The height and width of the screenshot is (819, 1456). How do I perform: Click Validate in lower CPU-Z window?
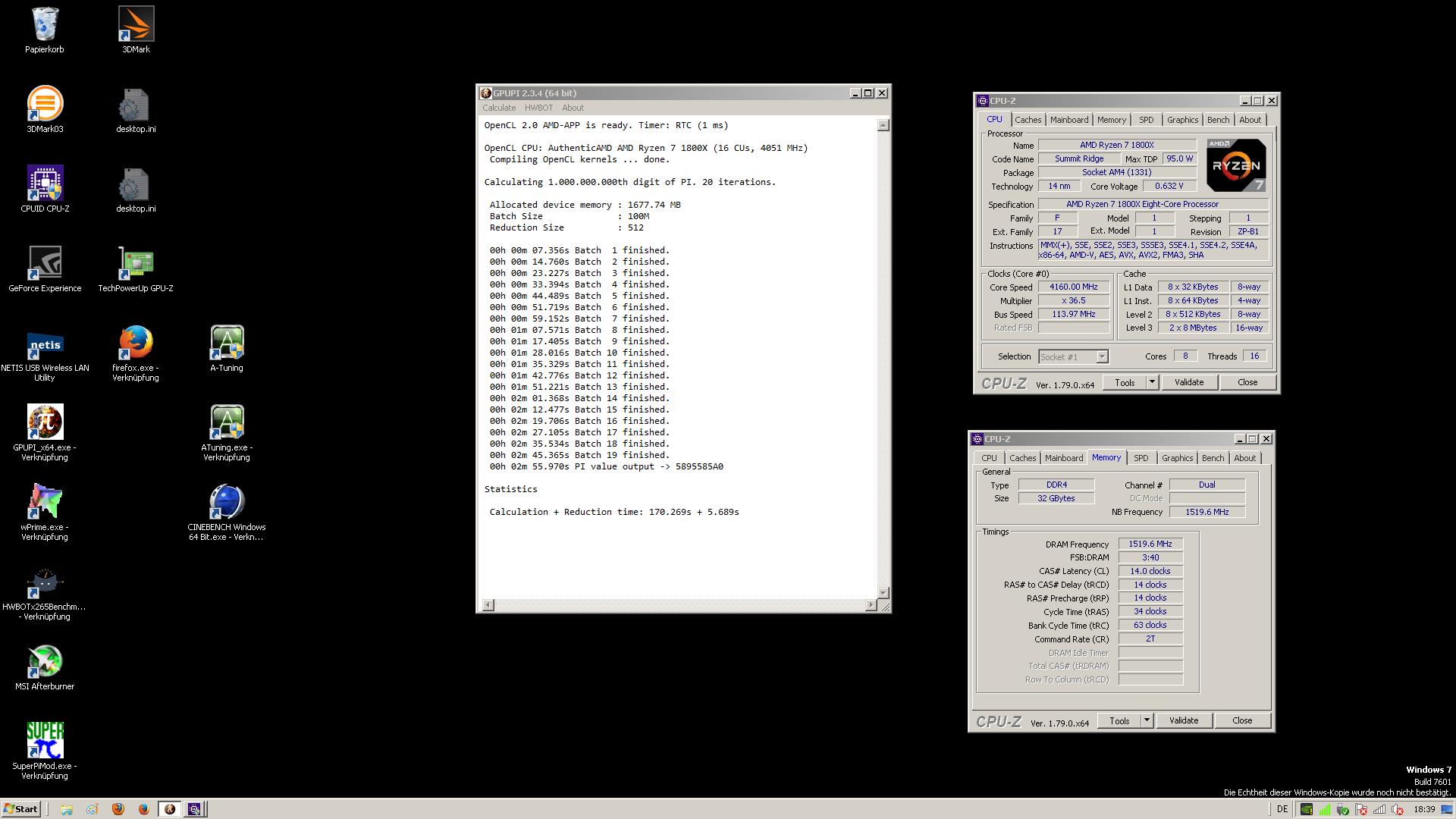click(1184, 720)
